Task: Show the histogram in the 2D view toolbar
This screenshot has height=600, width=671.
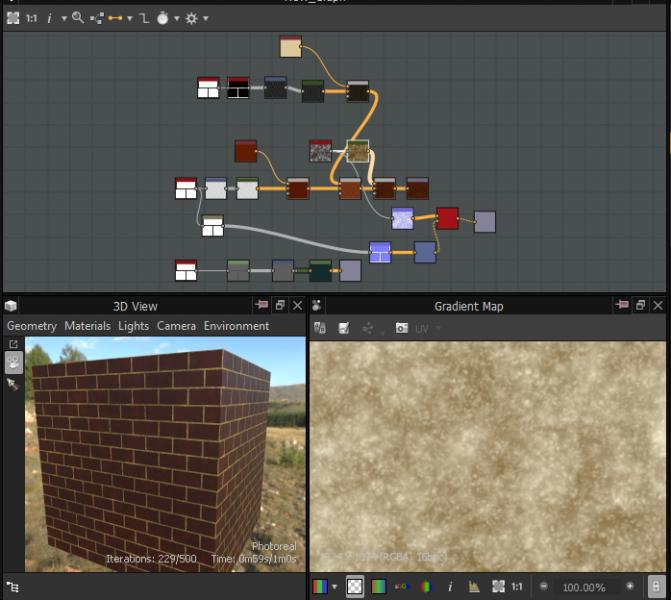Action: (473, 587)
